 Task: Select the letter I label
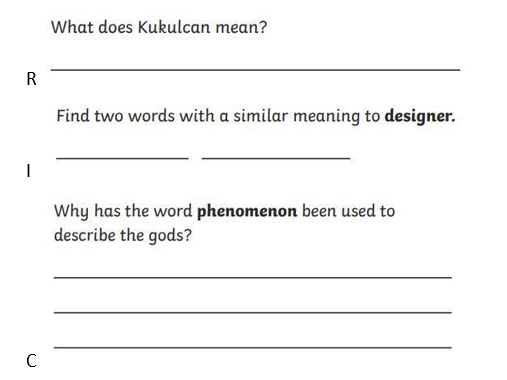click(x=29, y=171)
